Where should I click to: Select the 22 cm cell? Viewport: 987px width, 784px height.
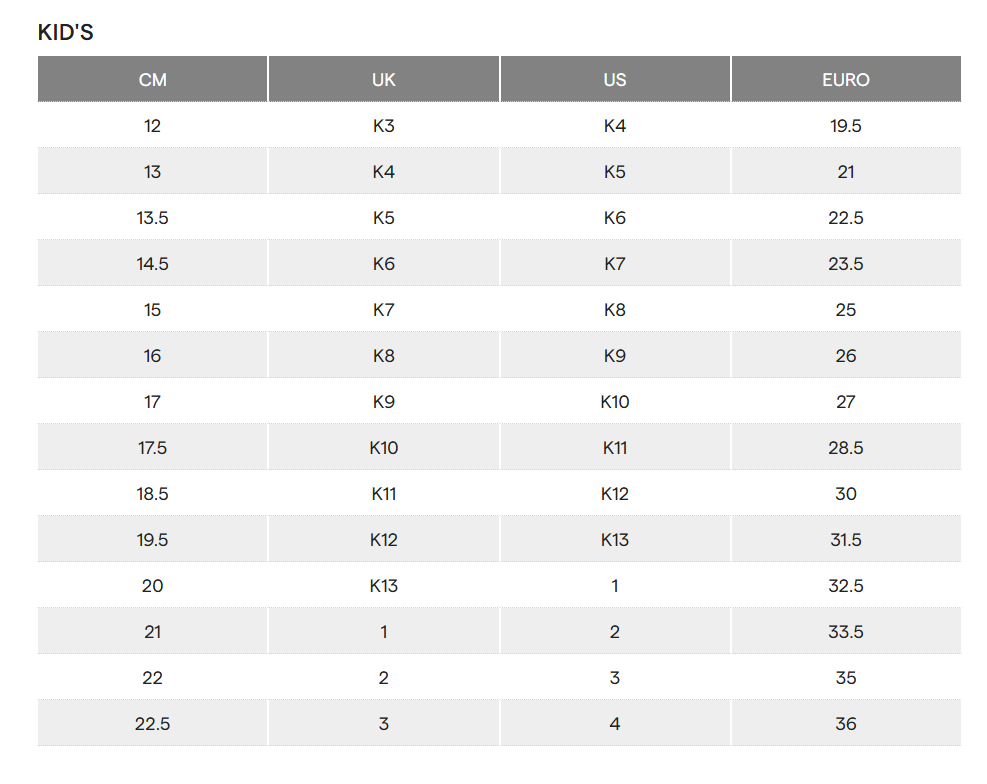pyautogui.click(x=152, y=678)
